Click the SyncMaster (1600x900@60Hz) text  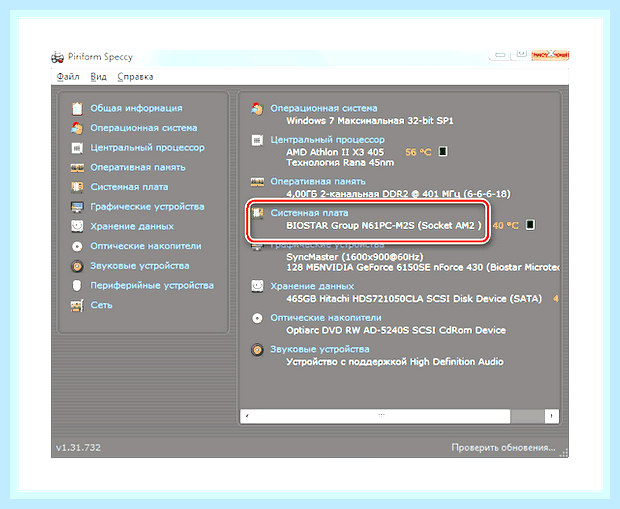[x=355, y=257]
